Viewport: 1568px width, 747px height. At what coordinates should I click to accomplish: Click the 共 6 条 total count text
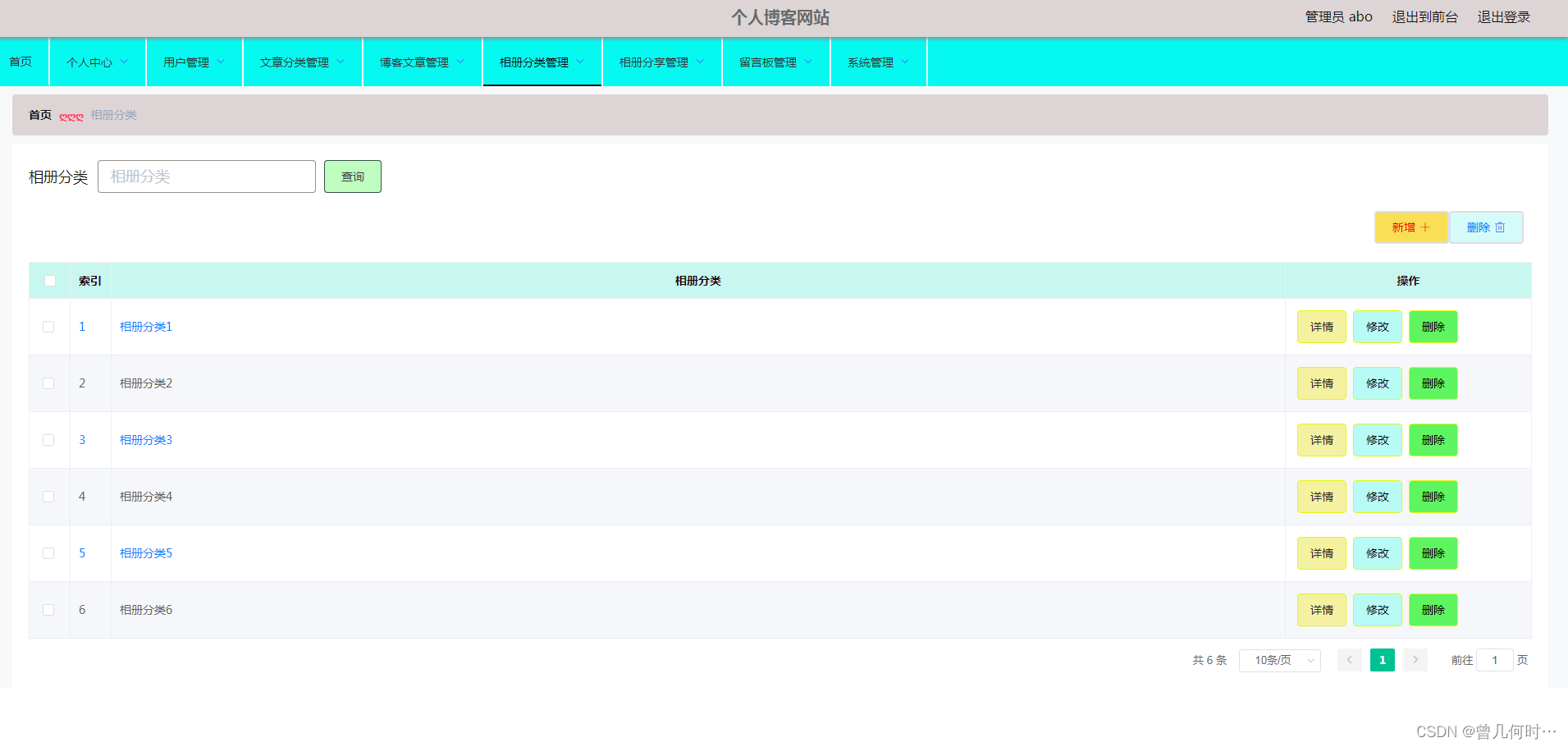1209,660
